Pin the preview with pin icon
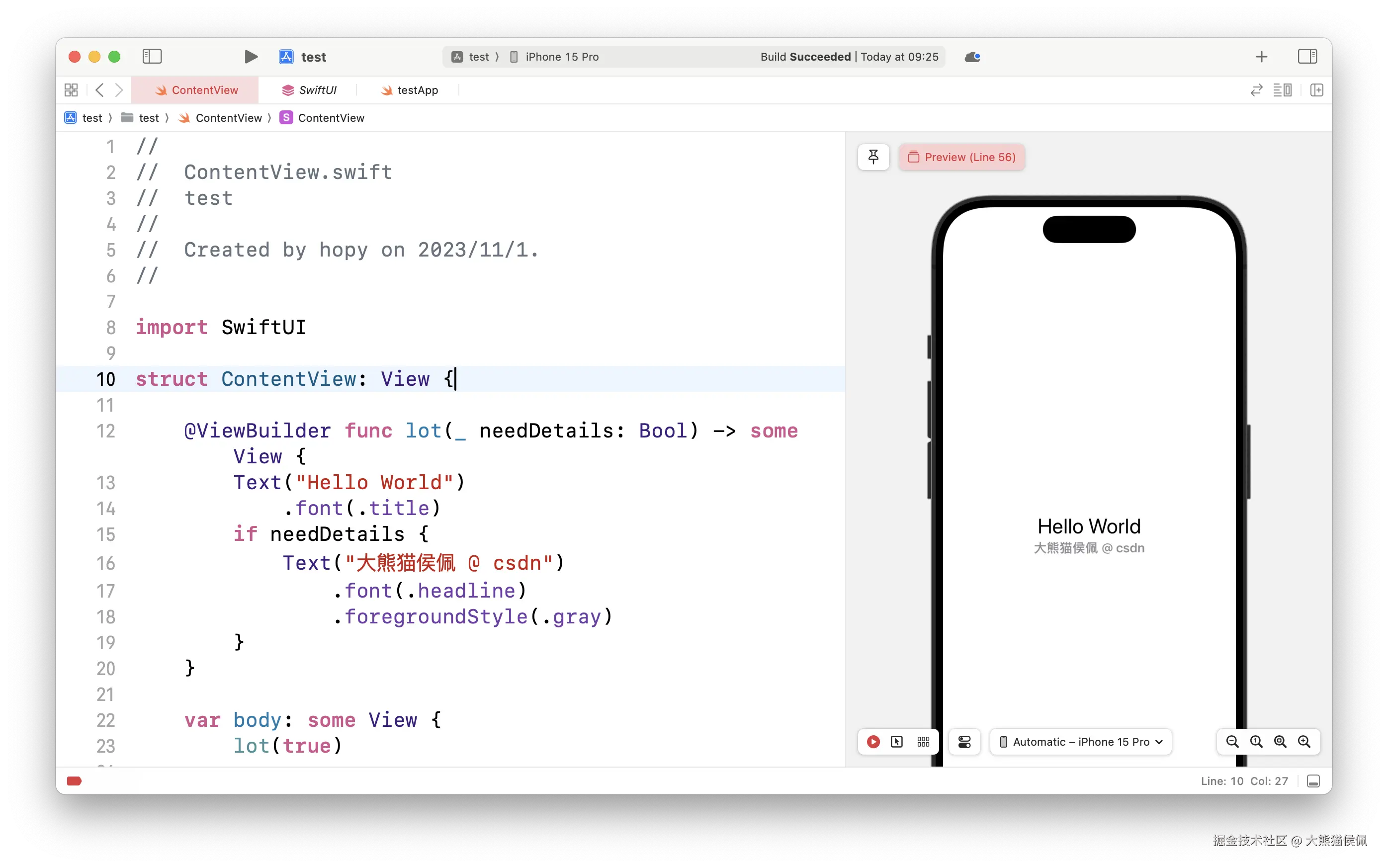The width and height of the screenshot is (1388, 868). (x=873, y=157)
